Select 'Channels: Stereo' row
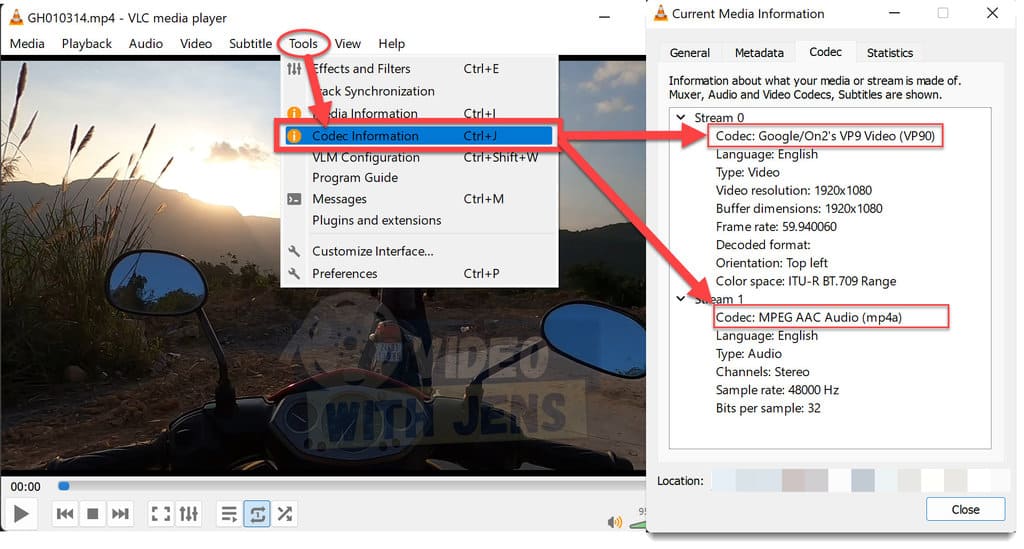Screen dimensions: 1024x549 coord(762,372)
